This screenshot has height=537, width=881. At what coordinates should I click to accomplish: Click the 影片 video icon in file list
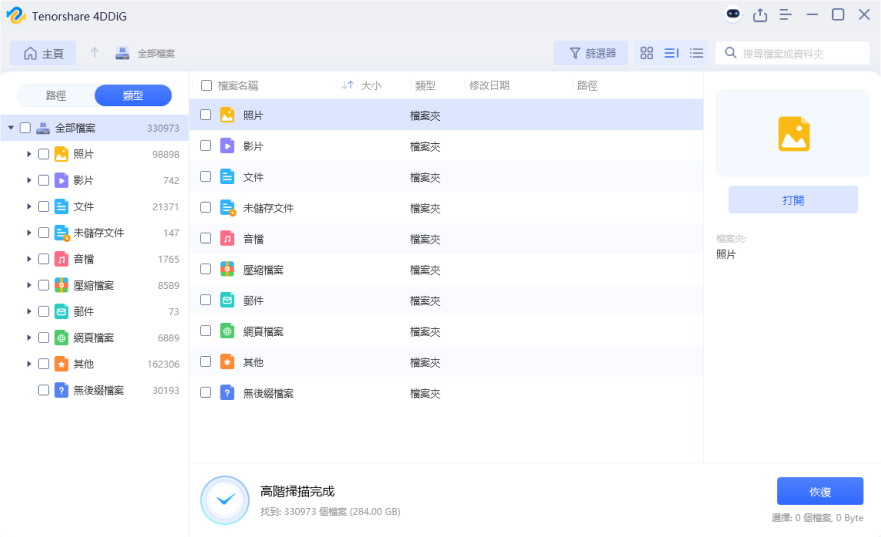227,146
